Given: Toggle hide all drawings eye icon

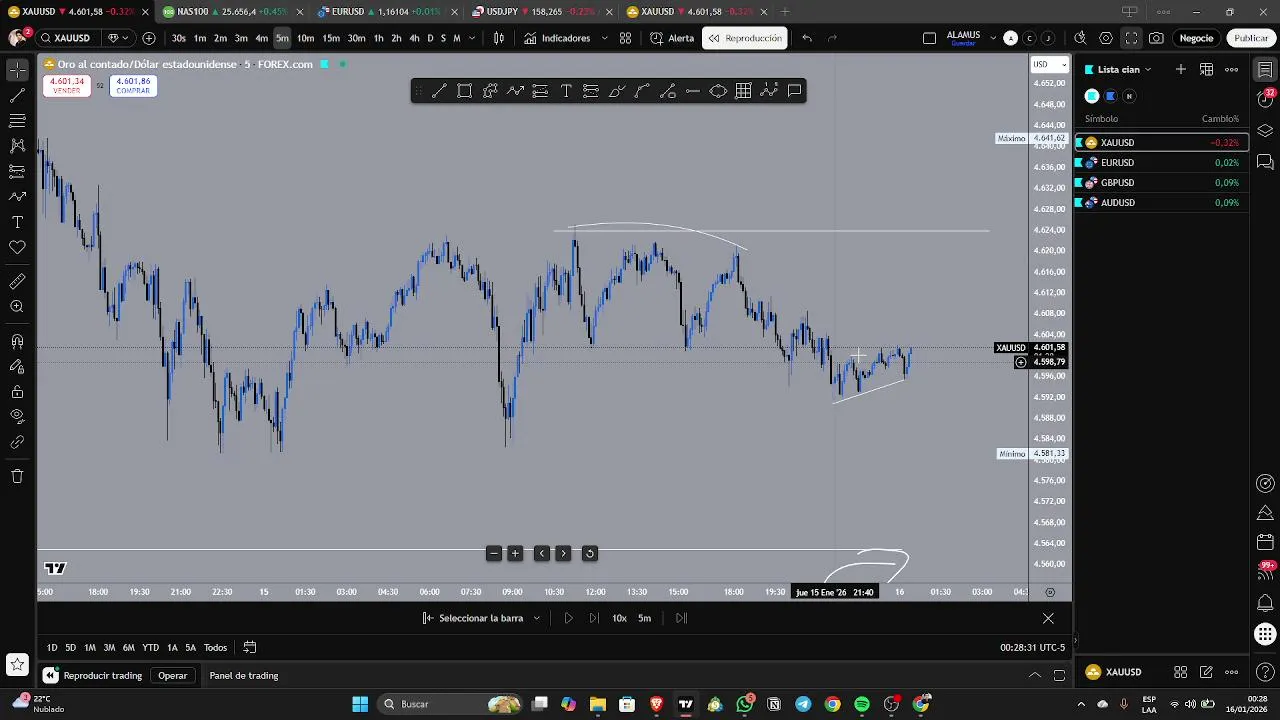Looking at the screenshot, I should point(17,416).
